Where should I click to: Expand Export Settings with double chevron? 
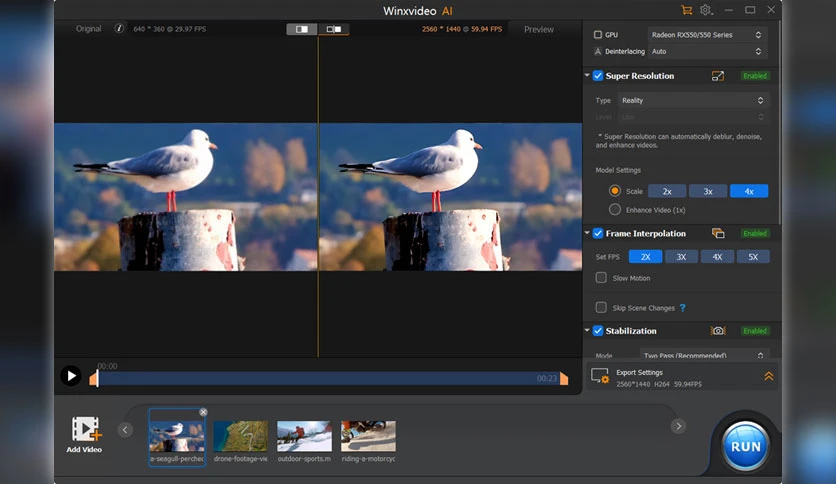pyautogui.click(x=769, y=376)
